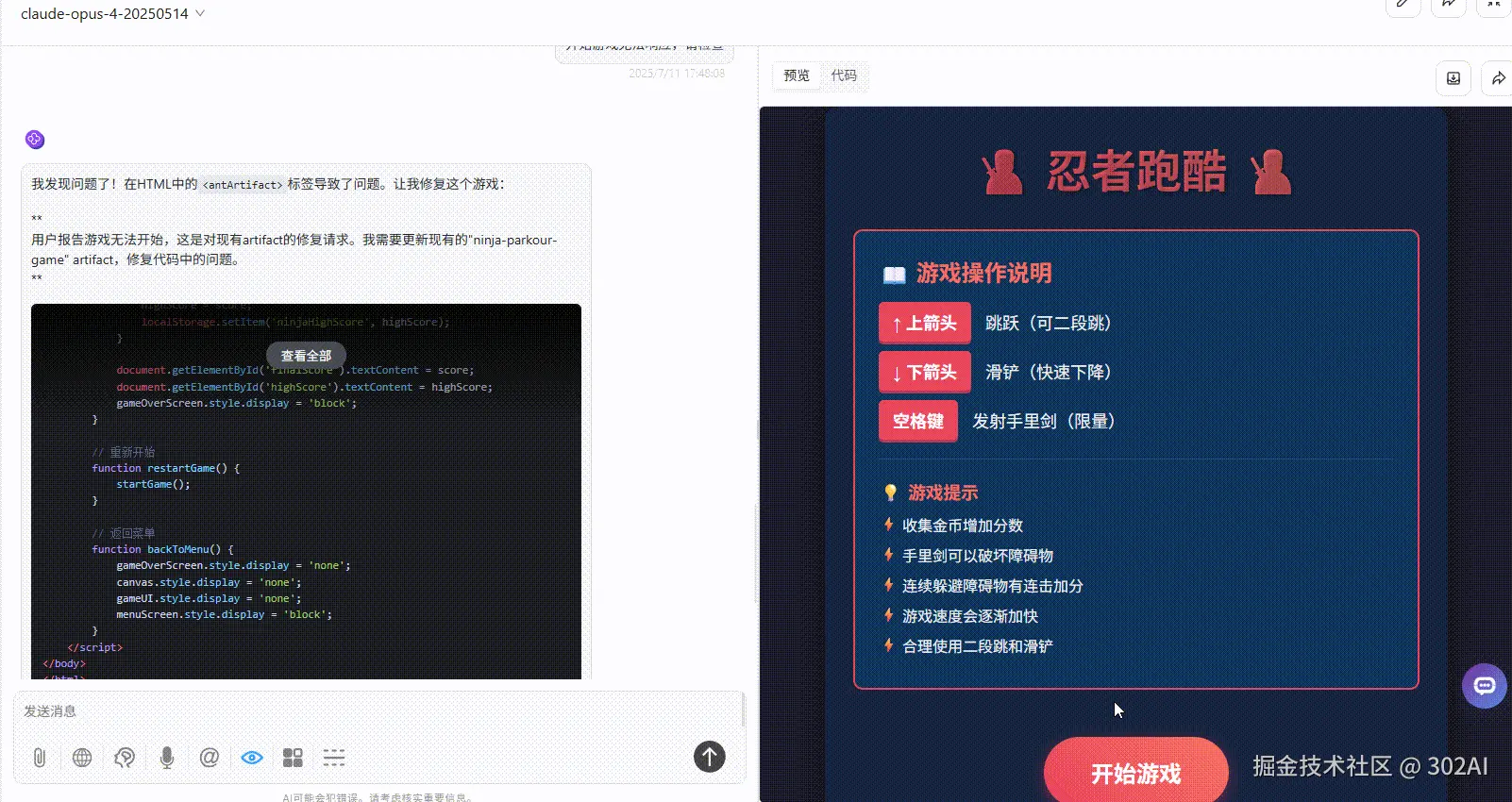Click the 发射手里剑（限量）description

1047,421
